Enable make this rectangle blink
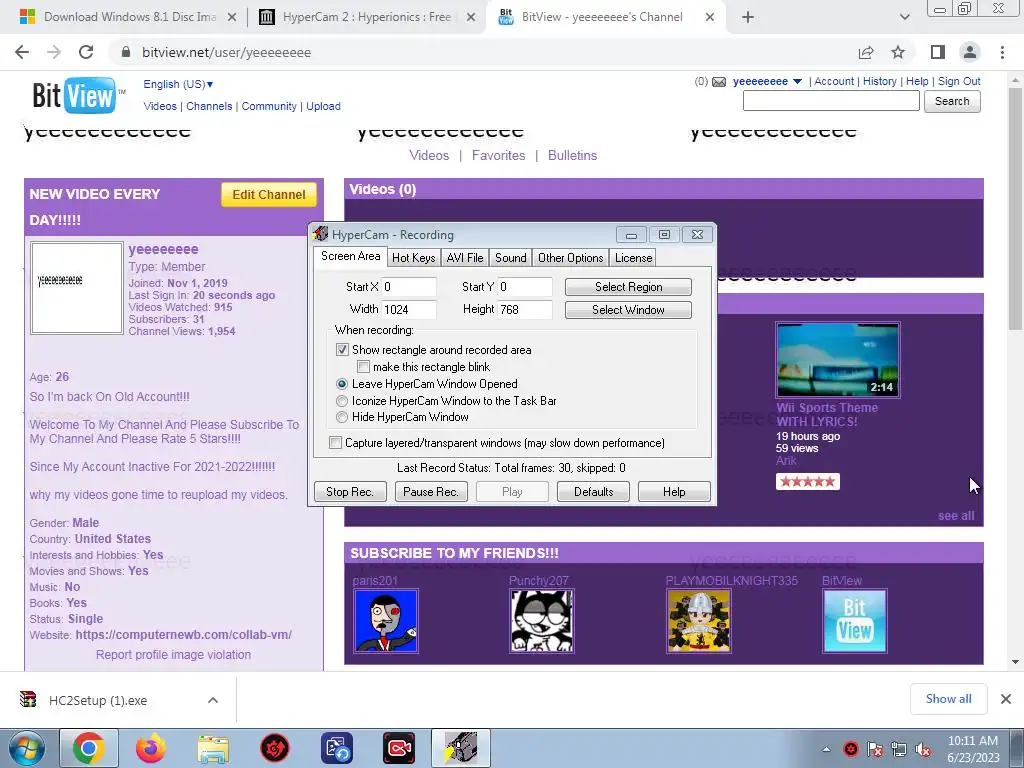1024x768 pixels. click(x=363, y=367)
